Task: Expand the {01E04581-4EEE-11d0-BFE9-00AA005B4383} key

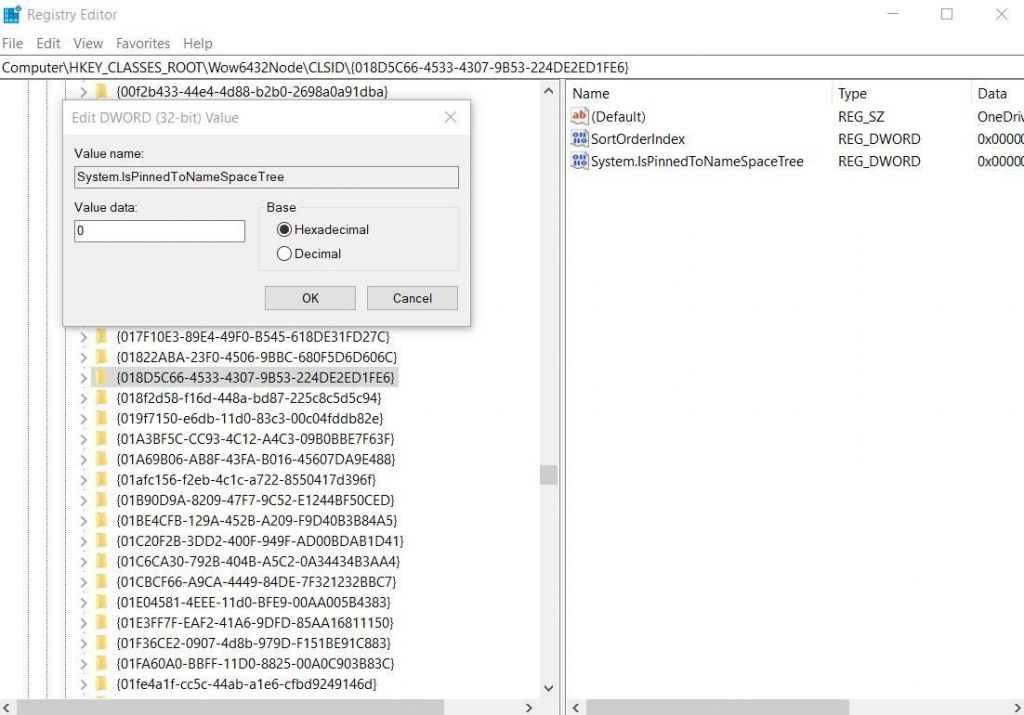Action: pos(84,601)
